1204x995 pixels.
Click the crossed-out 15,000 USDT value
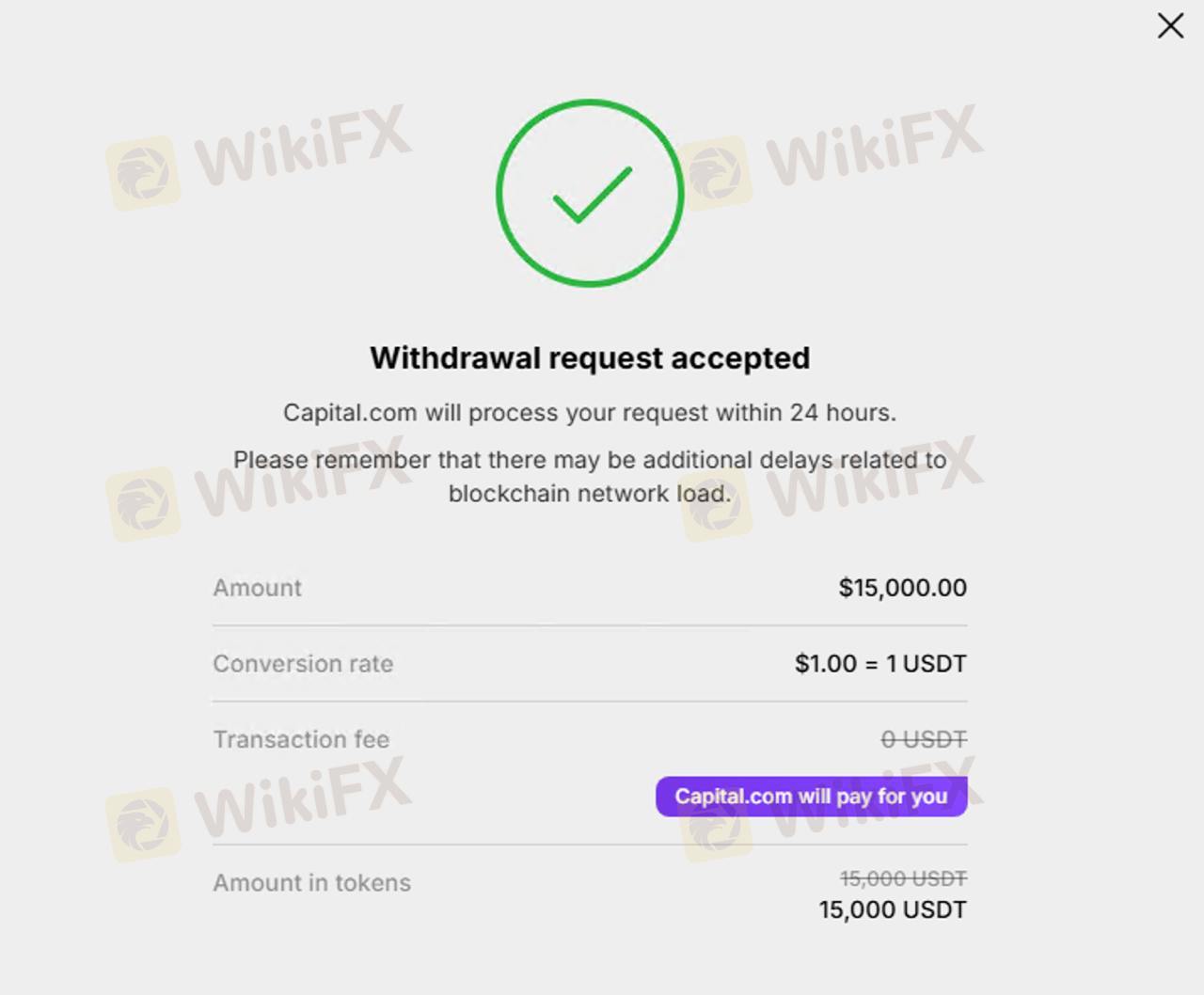pyautogui.click(x=903, y=878)
